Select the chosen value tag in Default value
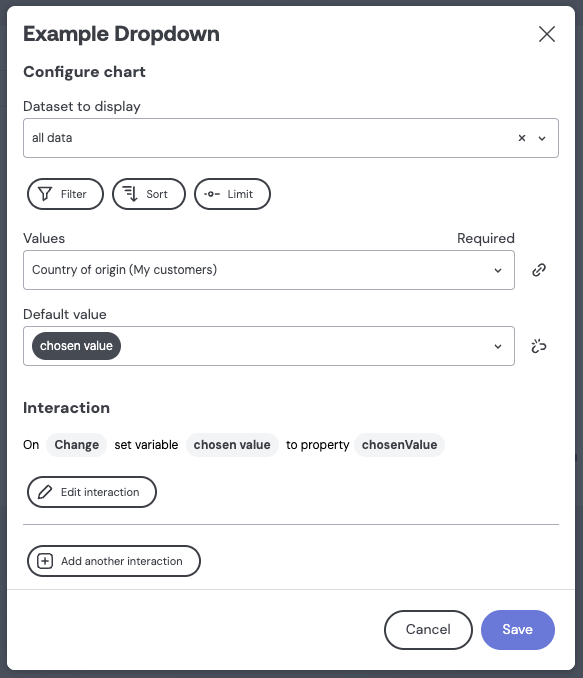This screenshot has width=583, height=678. 77,346
